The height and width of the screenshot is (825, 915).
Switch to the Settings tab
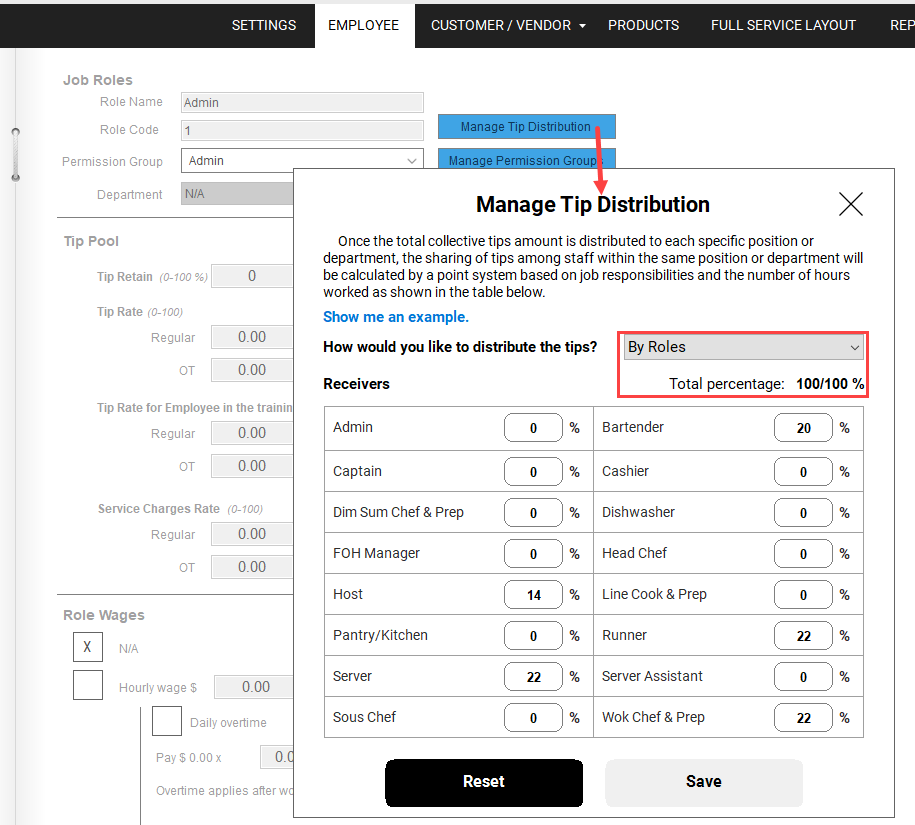point(264,25)
